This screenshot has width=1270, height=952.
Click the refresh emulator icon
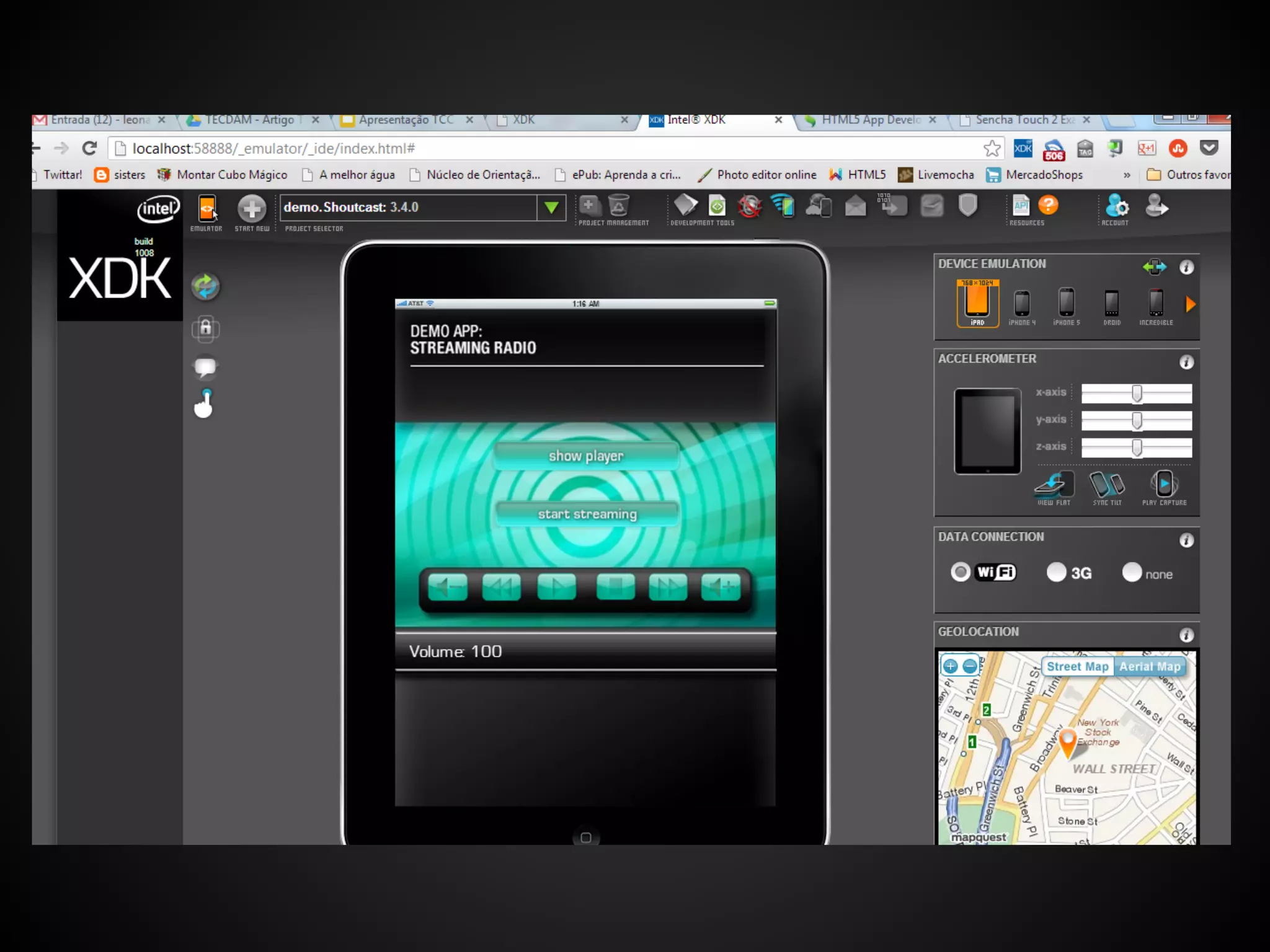point(205,286)
